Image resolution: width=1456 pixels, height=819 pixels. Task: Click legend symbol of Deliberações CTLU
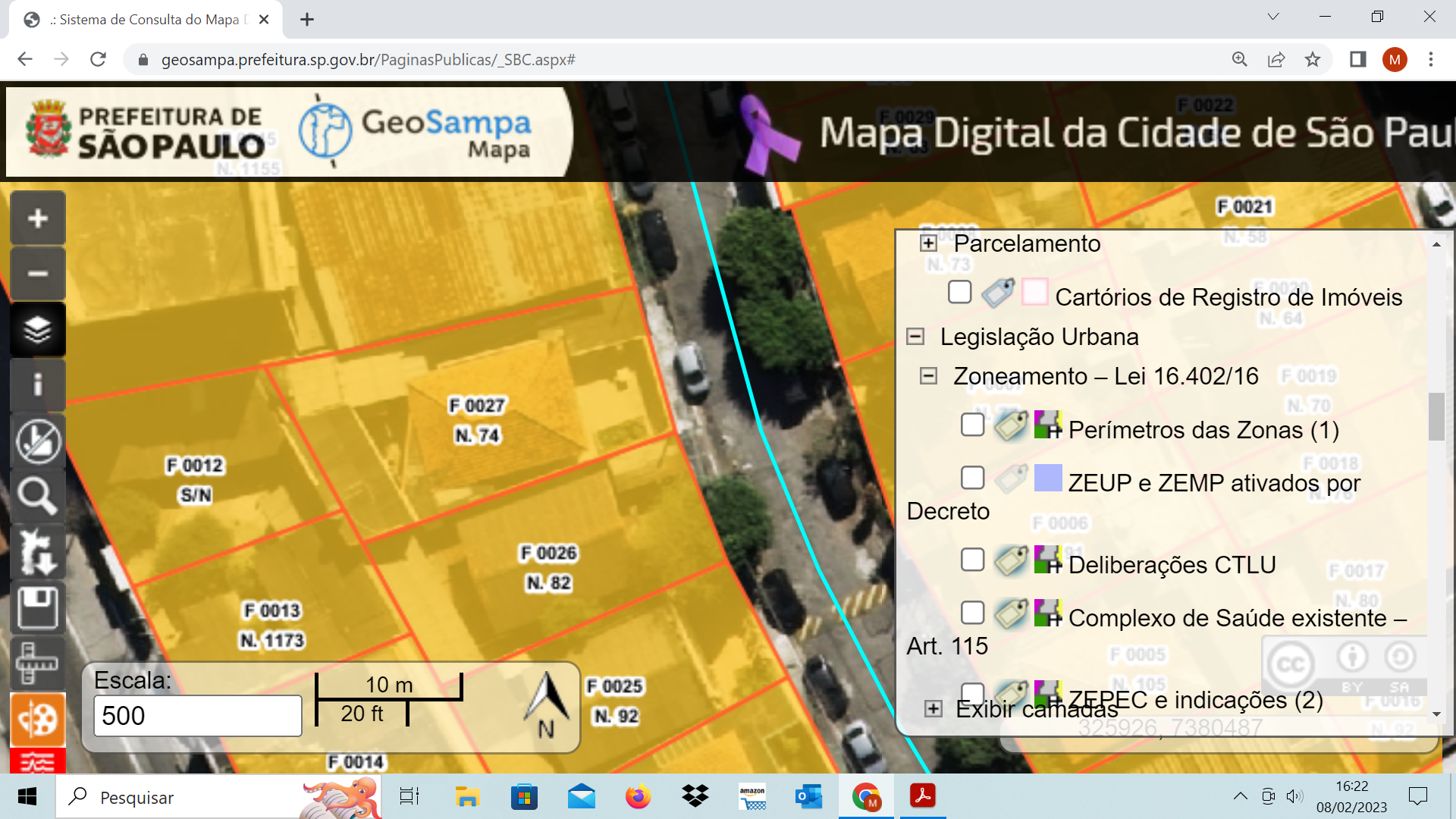click(1048, 560)
